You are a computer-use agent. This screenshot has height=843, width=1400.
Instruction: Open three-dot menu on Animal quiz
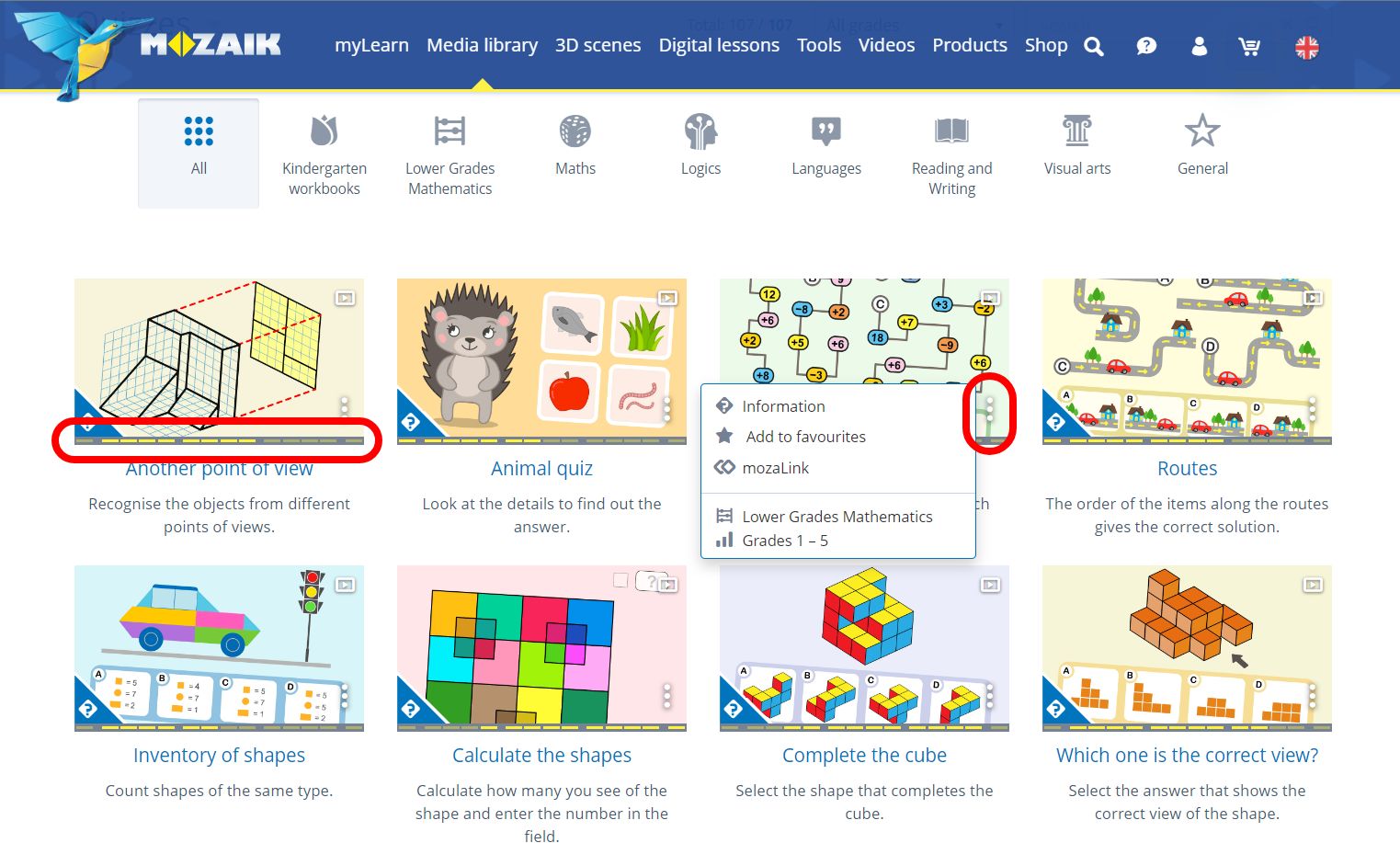pyautogui.click(x=667, y=409)
